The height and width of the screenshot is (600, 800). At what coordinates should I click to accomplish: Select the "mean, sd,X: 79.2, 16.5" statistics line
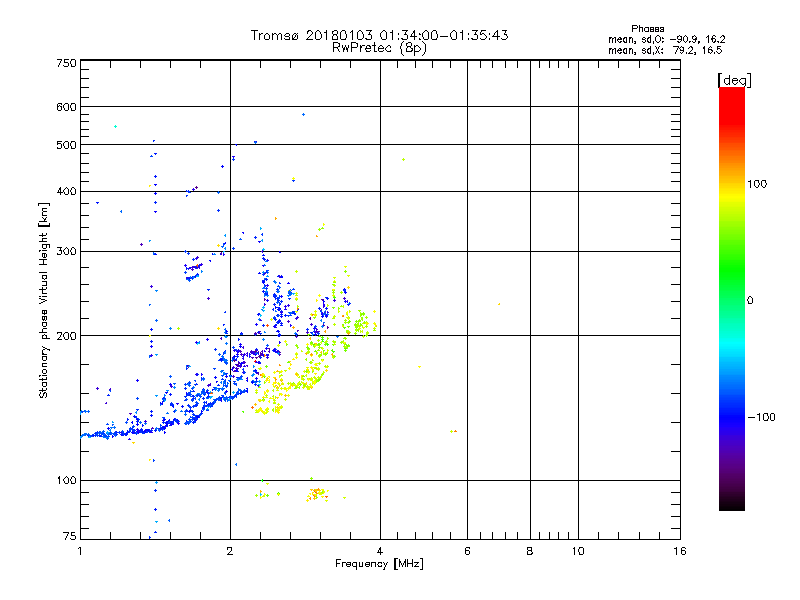click(665, 50)
